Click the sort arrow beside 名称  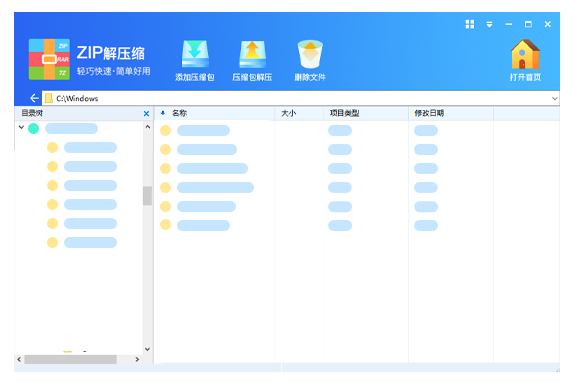163,113
